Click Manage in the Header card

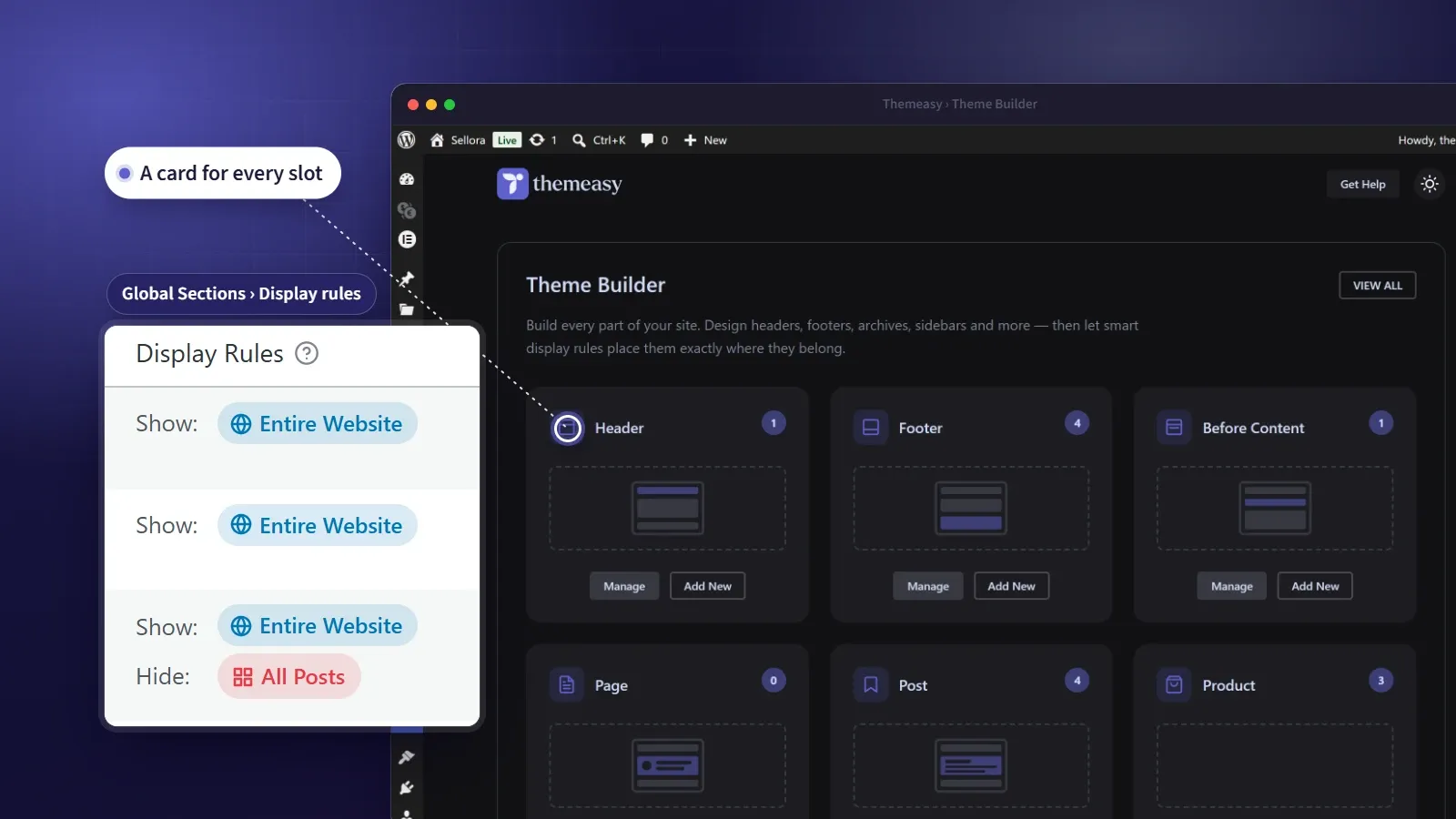click(624, 586)
